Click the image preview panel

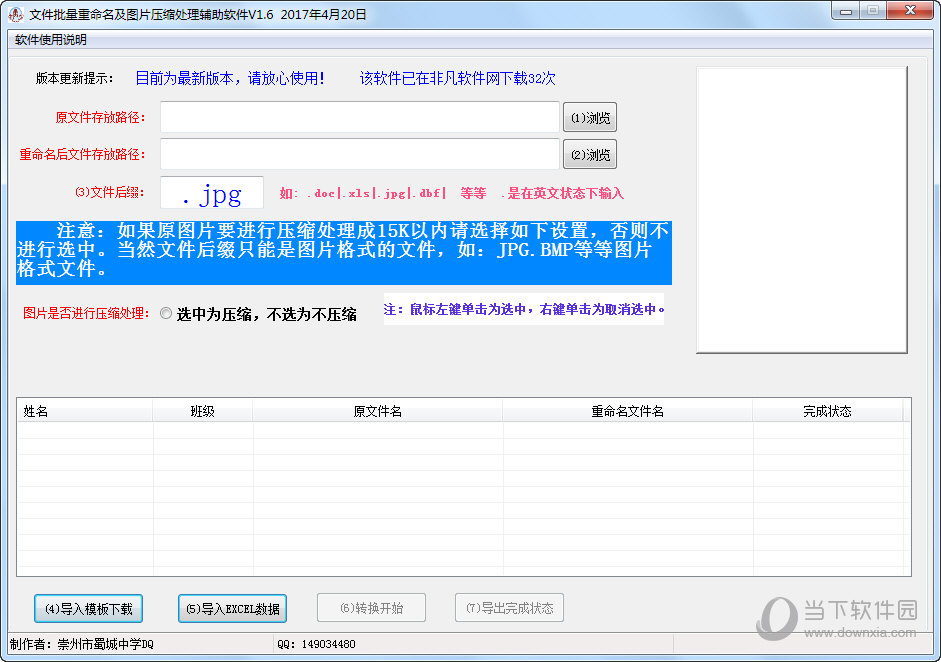pyautogui.click(x=801, y=210)
